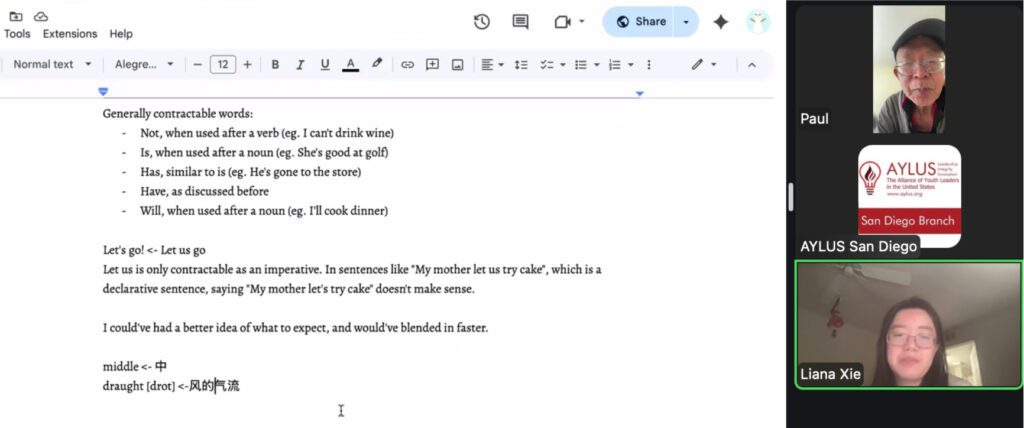Add a comment from the toolbar

(432, 64)
